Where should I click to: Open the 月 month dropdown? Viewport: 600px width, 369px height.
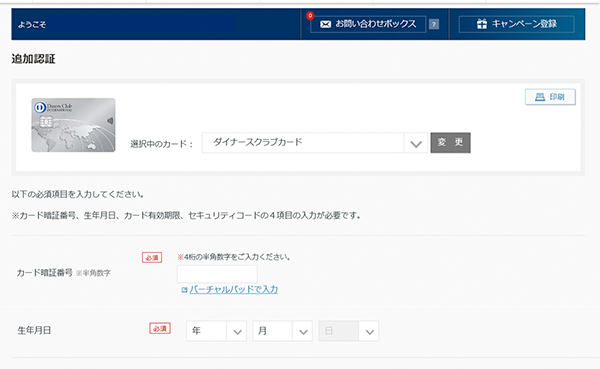tap(282, 331)
